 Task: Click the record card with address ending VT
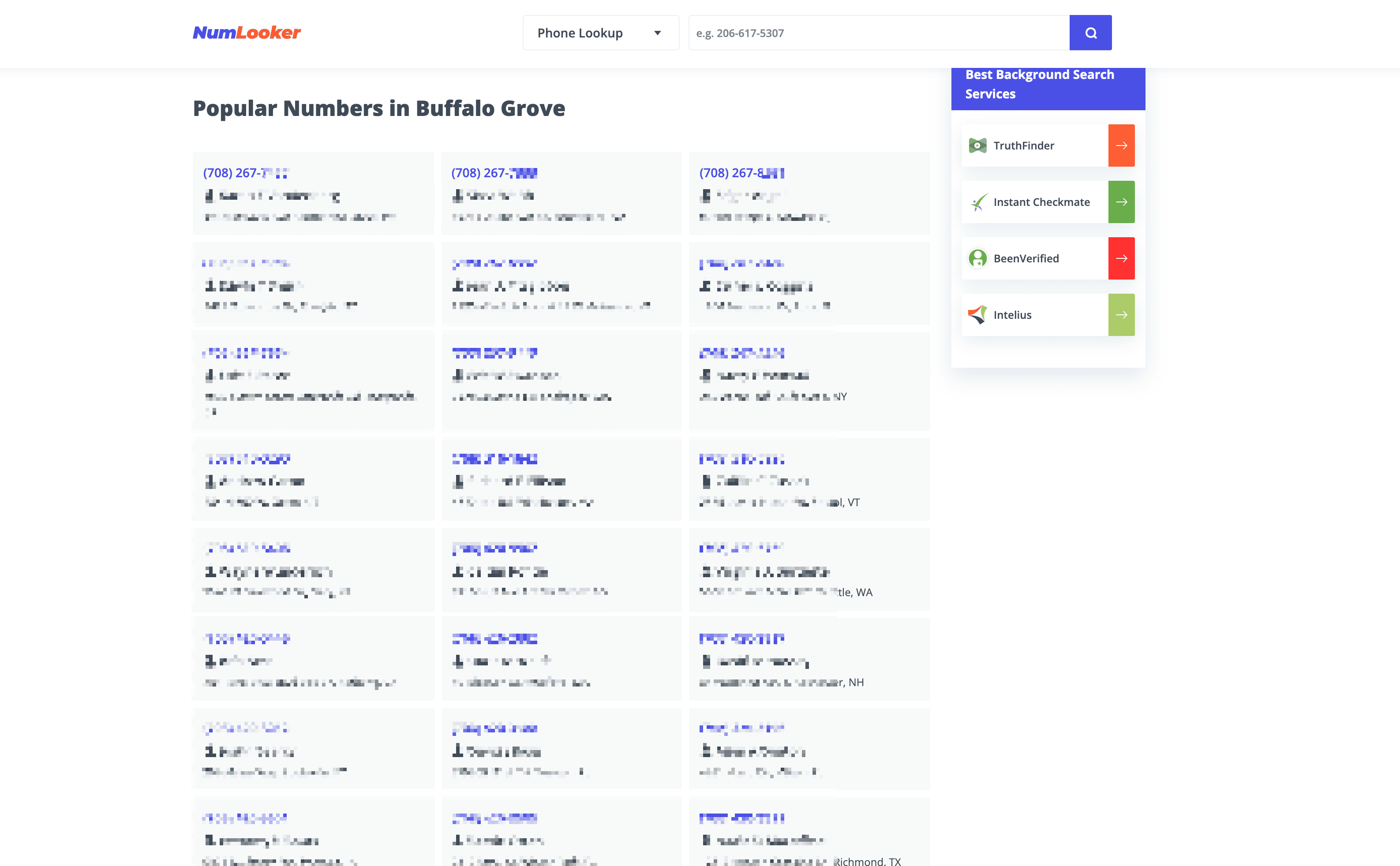click(x=809, y=480)
